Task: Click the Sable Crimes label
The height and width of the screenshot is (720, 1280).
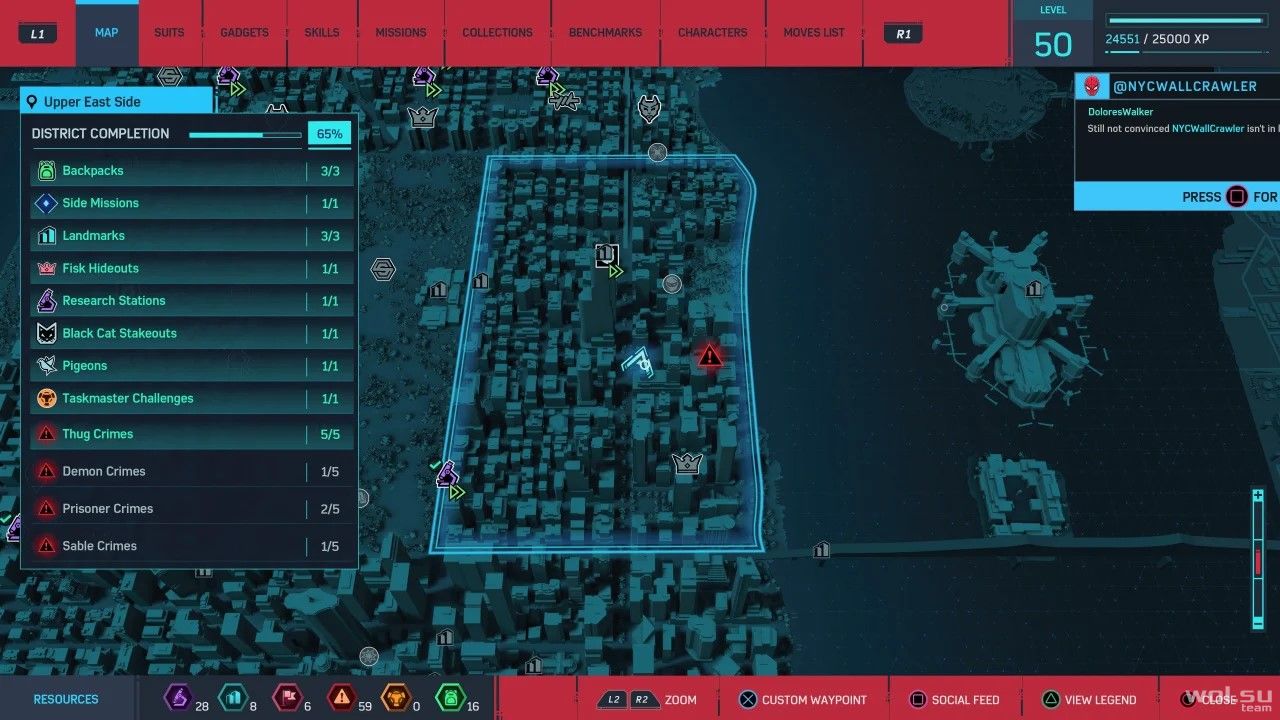Action: click(x=100, y=546)
